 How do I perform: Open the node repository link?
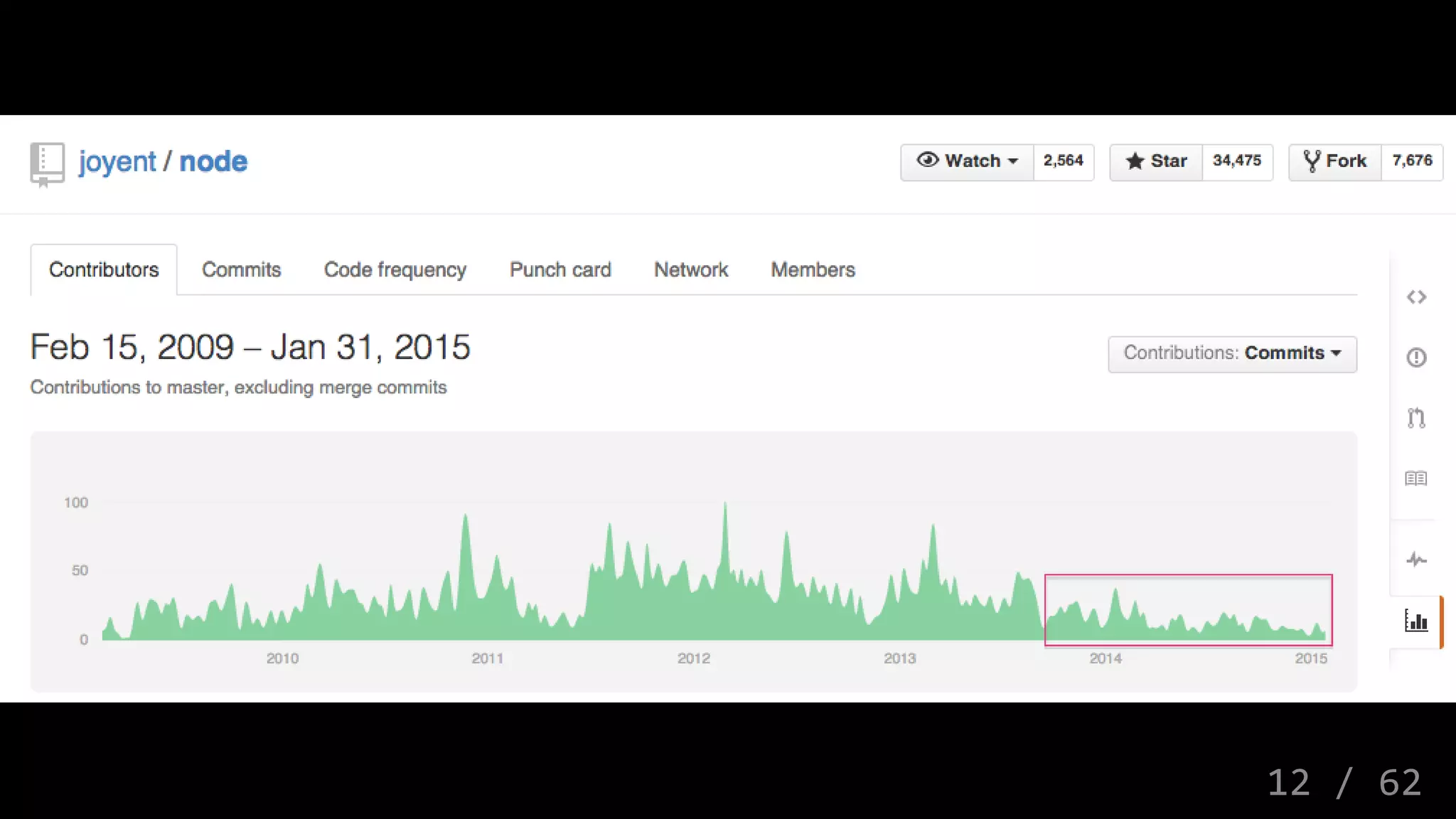(x=213, y=162)
